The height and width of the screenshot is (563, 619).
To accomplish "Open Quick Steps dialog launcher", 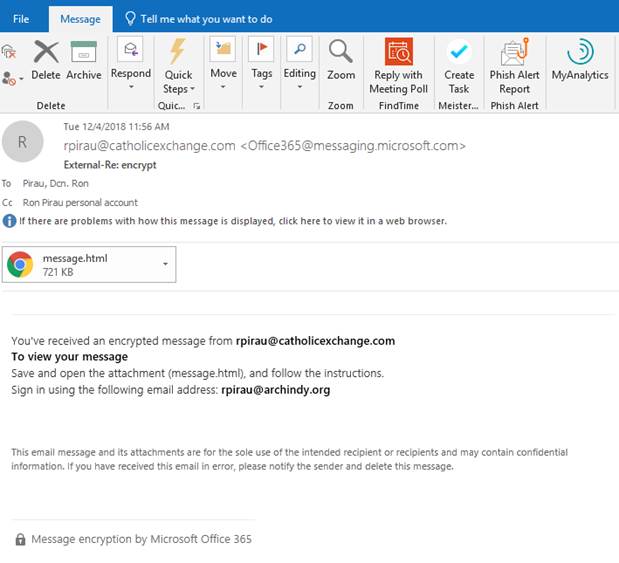I will (196, 106).
